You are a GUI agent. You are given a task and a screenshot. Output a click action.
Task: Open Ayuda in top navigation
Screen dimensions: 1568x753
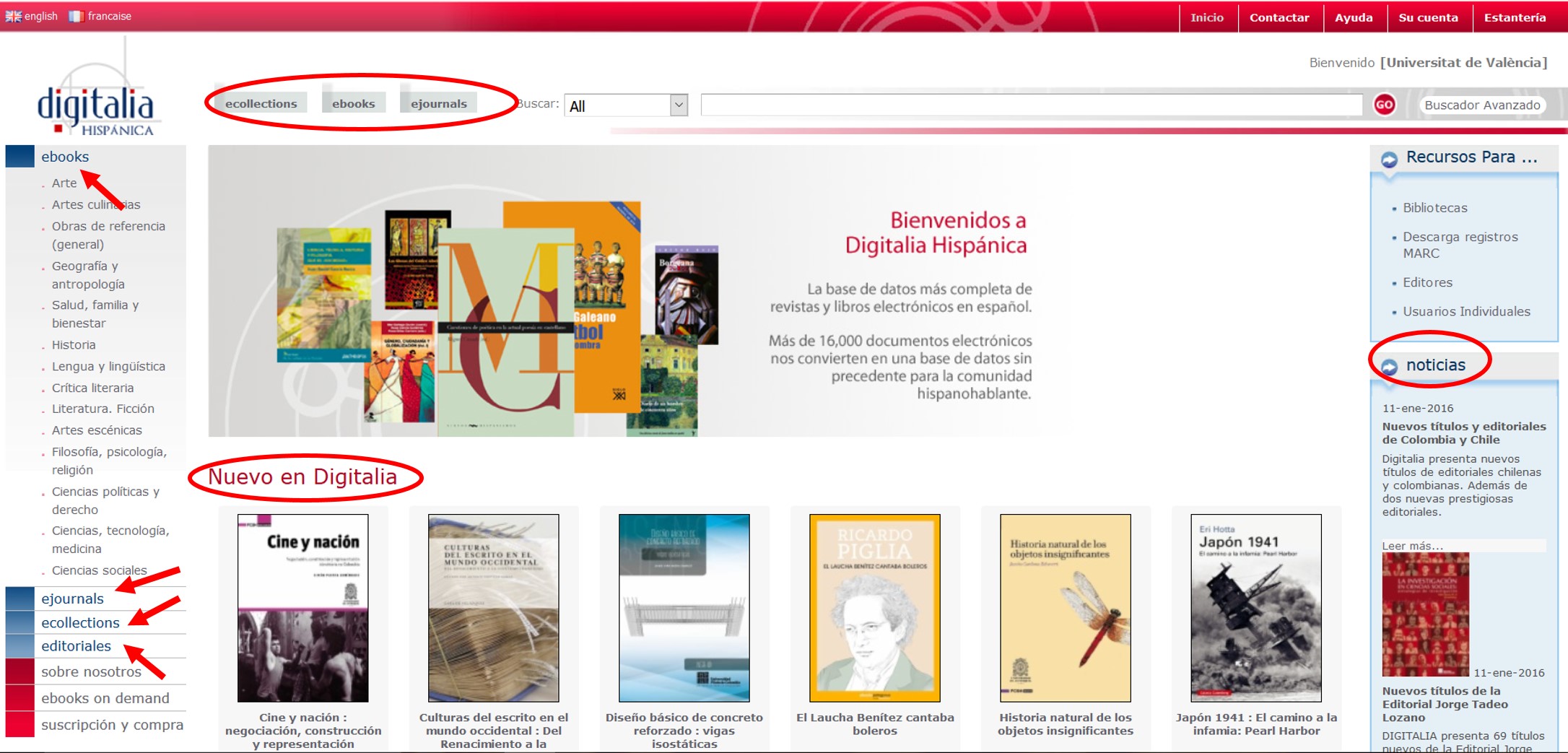pyautogui.click(x=1354, y=17)
